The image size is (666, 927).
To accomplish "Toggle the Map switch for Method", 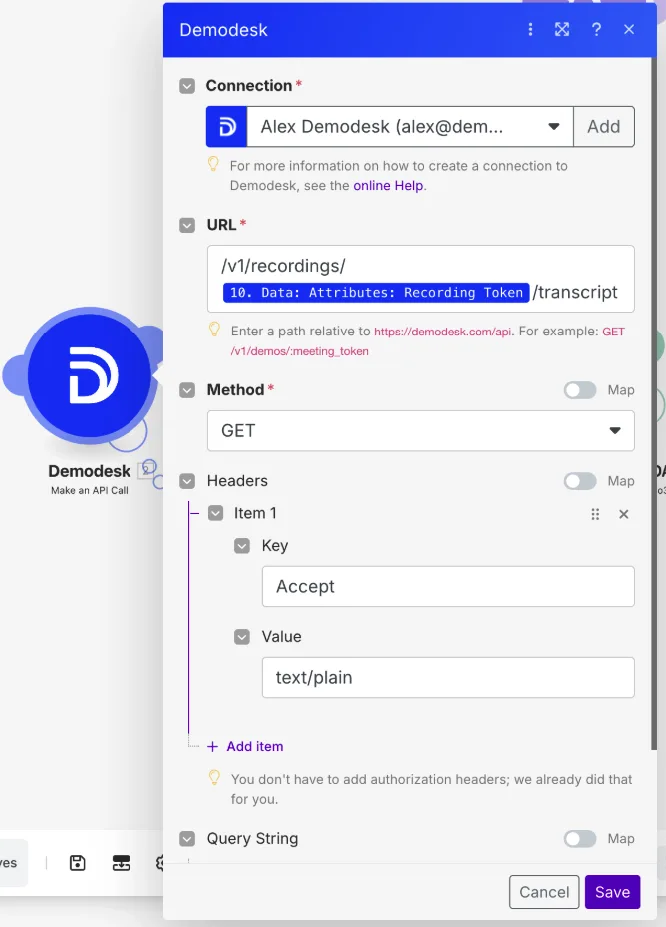I will coord(580,390).
